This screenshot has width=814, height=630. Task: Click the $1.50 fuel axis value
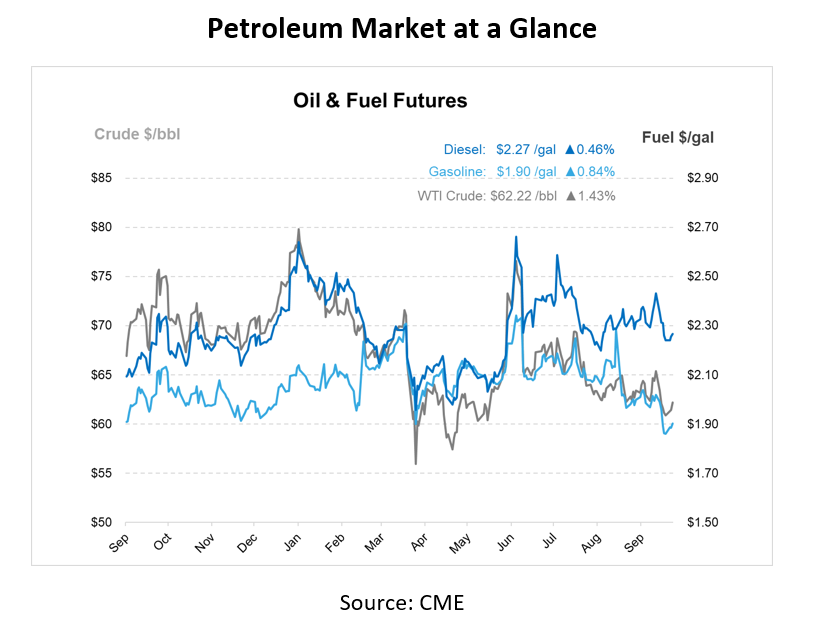[x=704, y=522]
